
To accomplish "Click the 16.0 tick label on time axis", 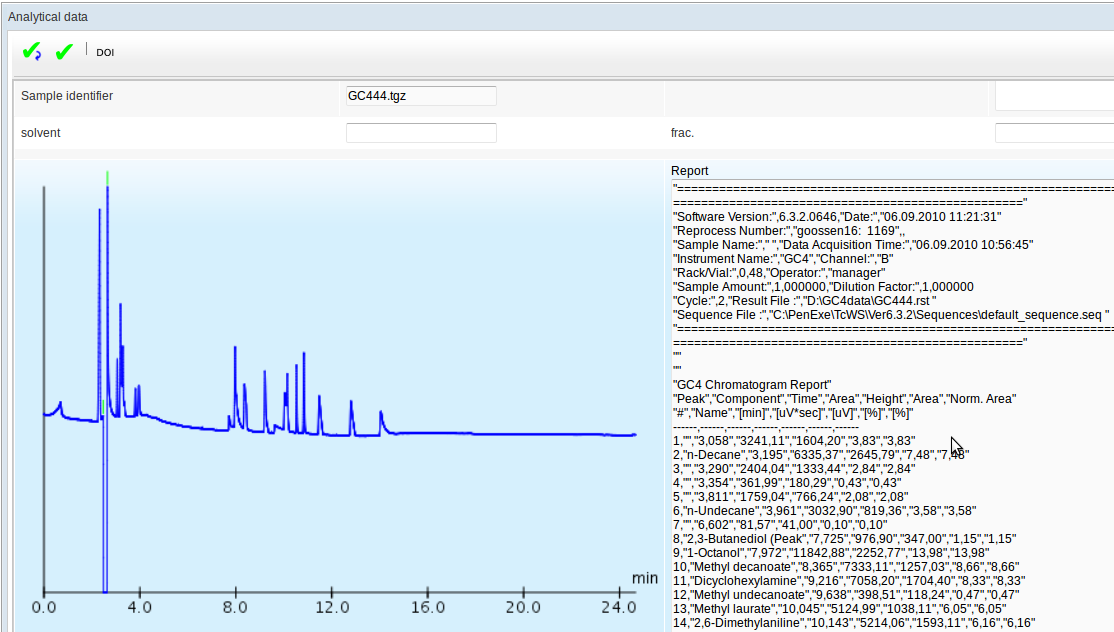I will point(427,607).
